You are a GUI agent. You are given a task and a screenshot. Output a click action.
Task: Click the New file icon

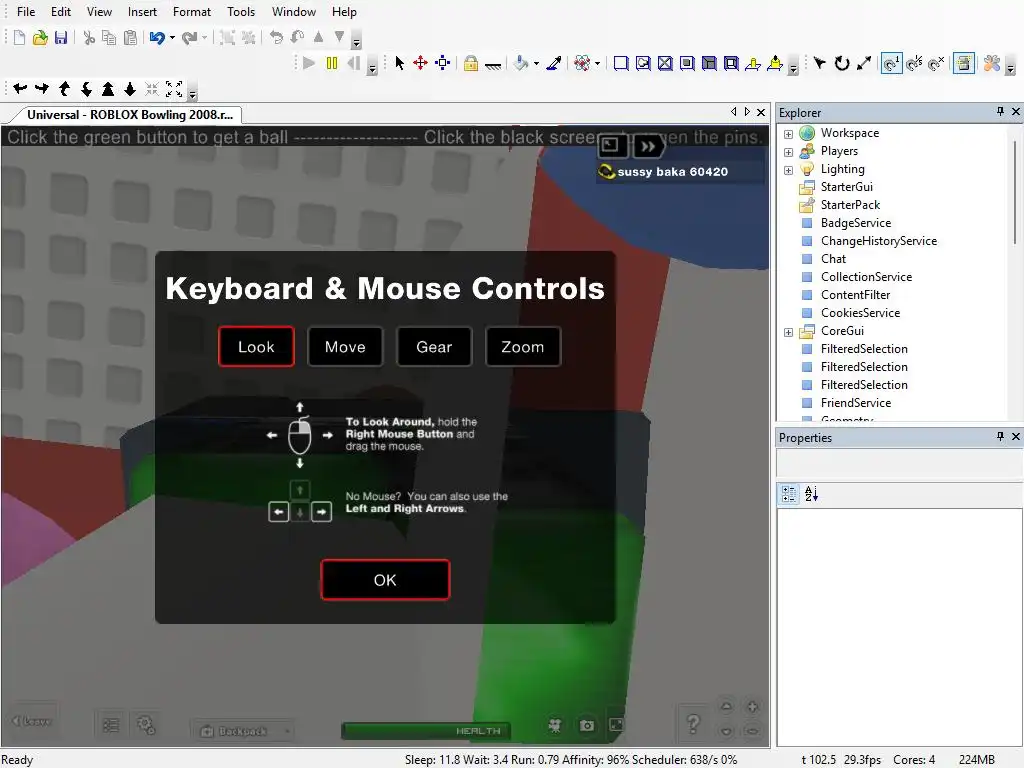click(x=20, y=38)
